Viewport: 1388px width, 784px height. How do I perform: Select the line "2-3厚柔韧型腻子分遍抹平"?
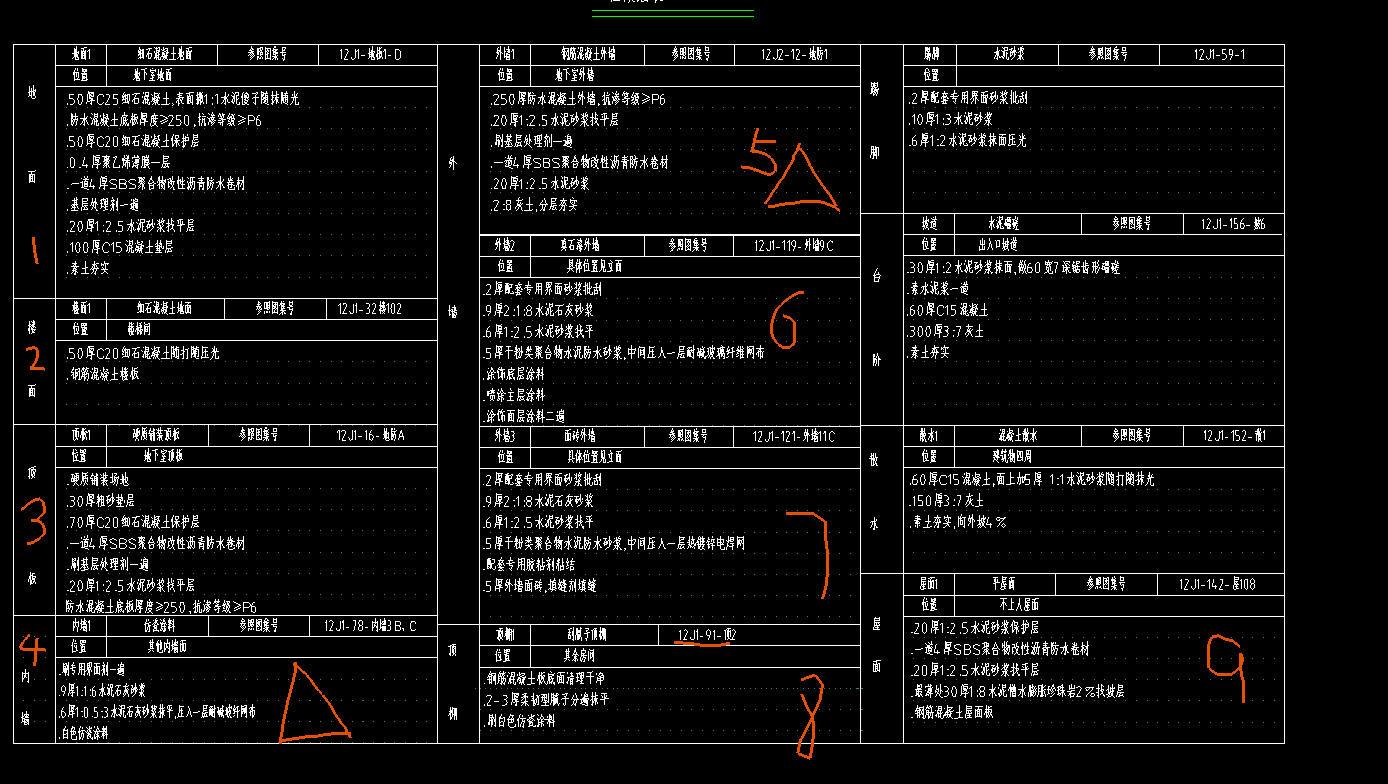click(546, 700)
